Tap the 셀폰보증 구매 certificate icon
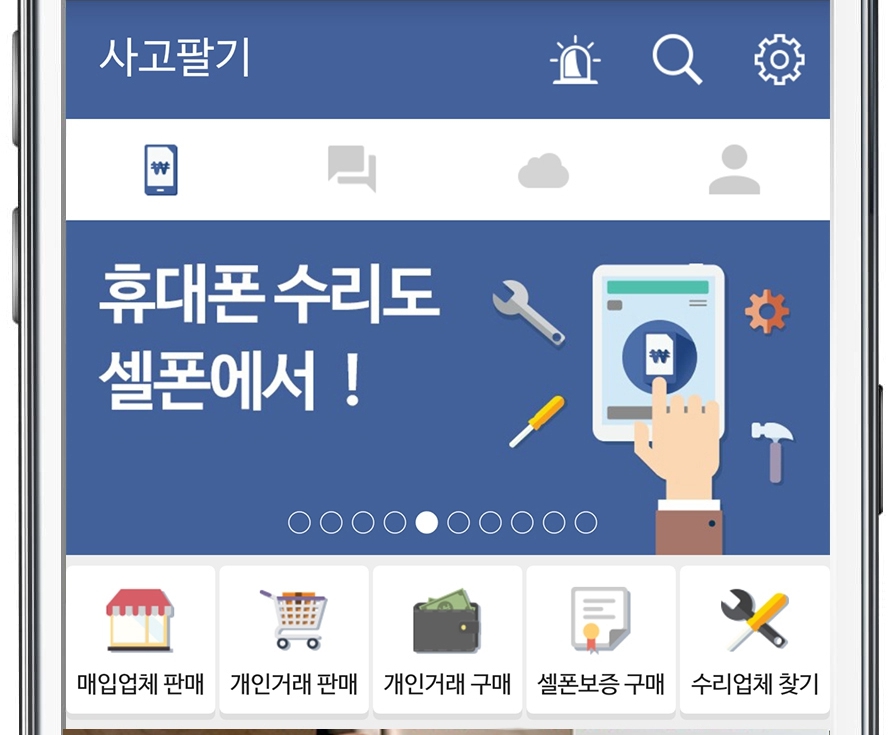The image size is (888, 735). pos(600,620)
